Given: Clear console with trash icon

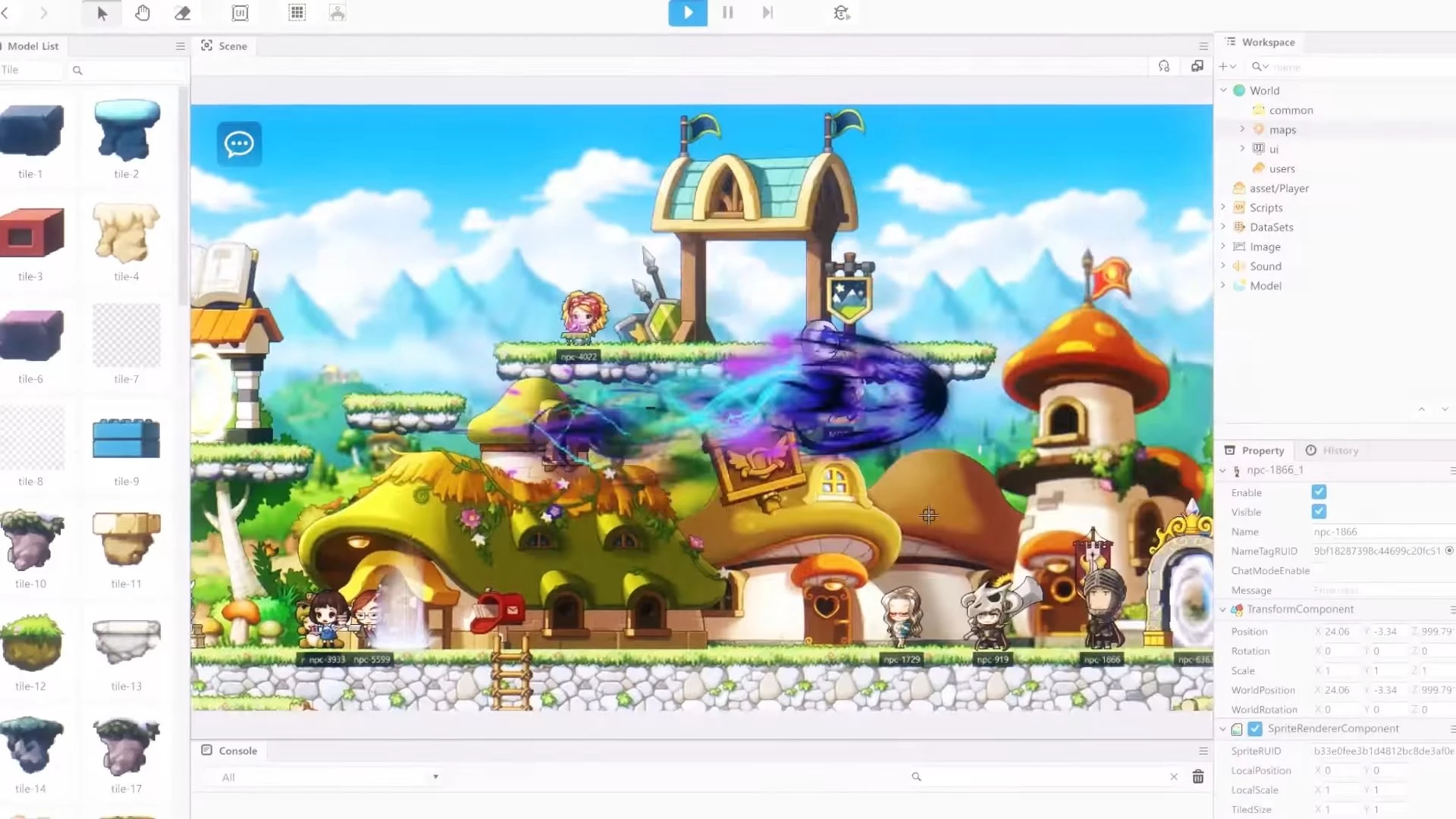Looking at the screenshot, I should coord(1198,777).
